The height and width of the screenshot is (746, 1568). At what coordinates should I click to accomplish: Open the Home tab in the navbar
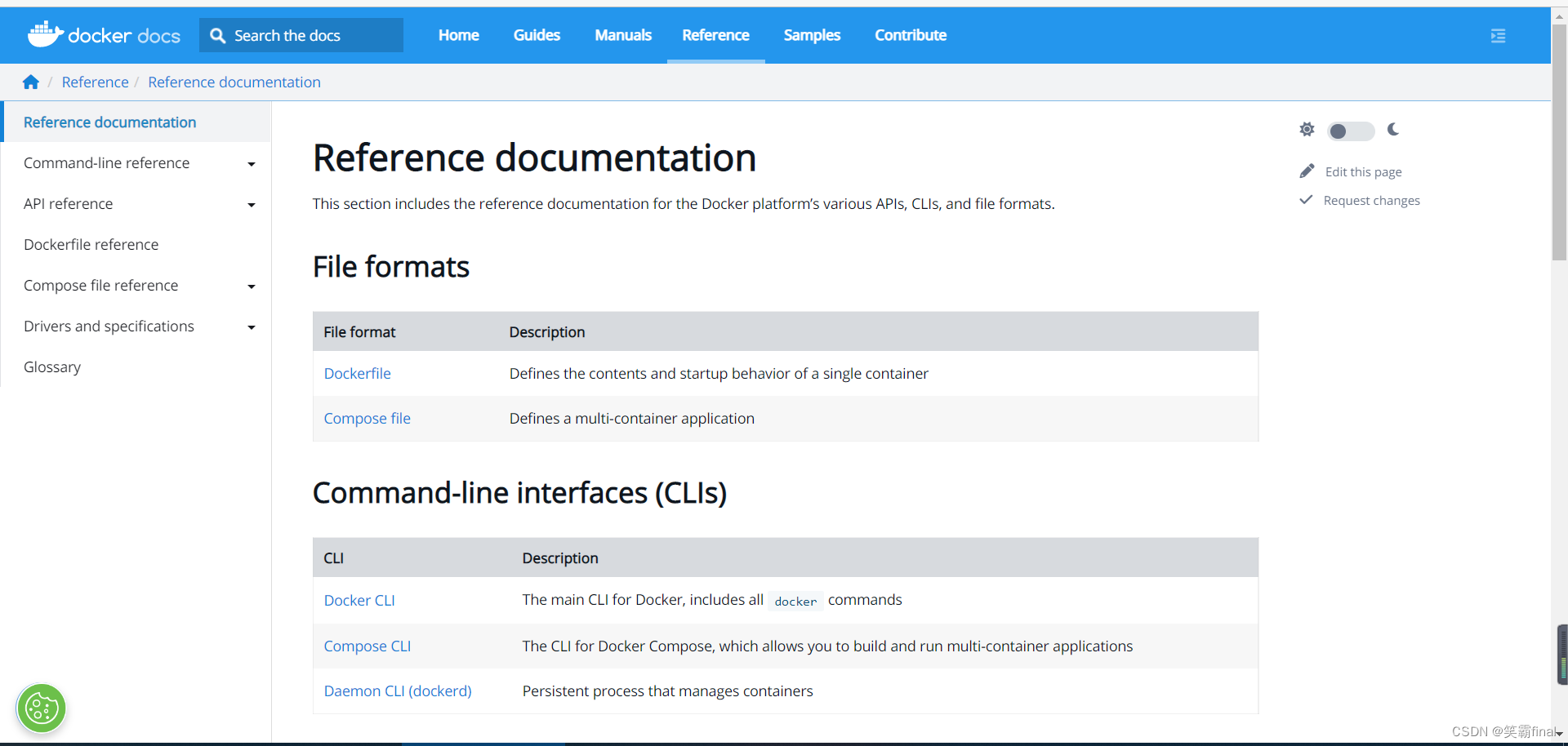(x=458, y=35)
